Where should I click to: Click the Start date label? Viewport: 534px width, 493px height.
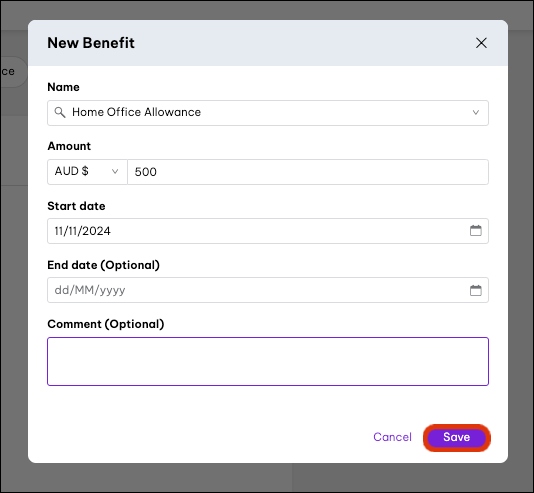76,206
